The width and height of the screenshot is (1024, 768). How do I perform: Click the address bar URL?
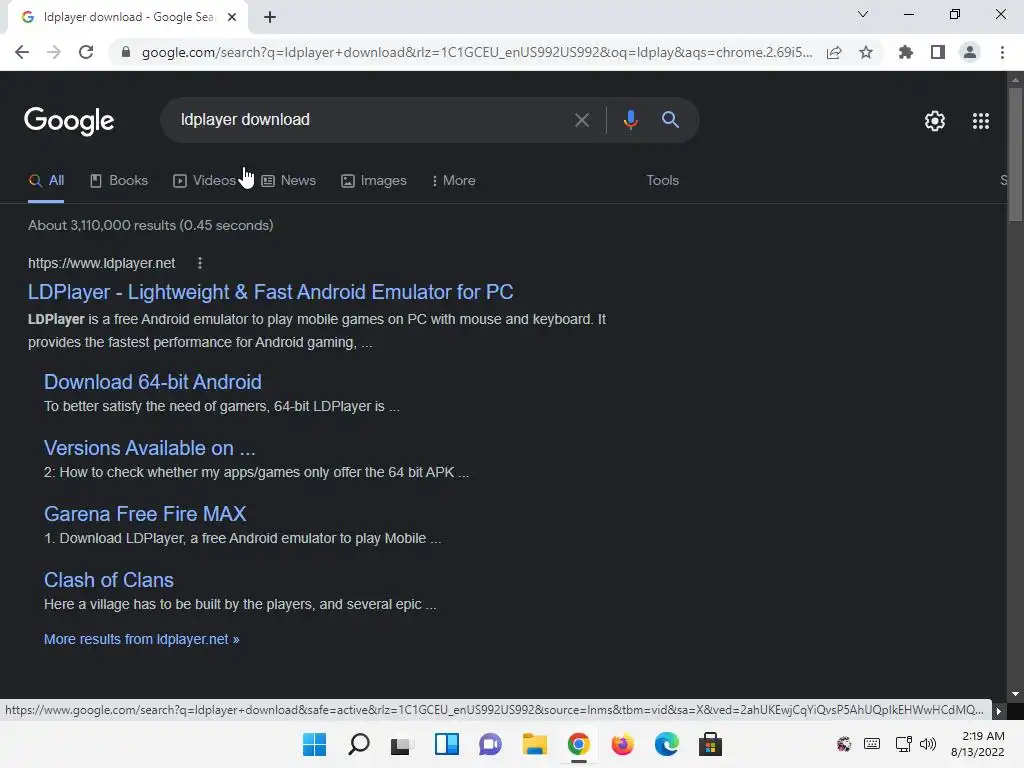(477, 52)
